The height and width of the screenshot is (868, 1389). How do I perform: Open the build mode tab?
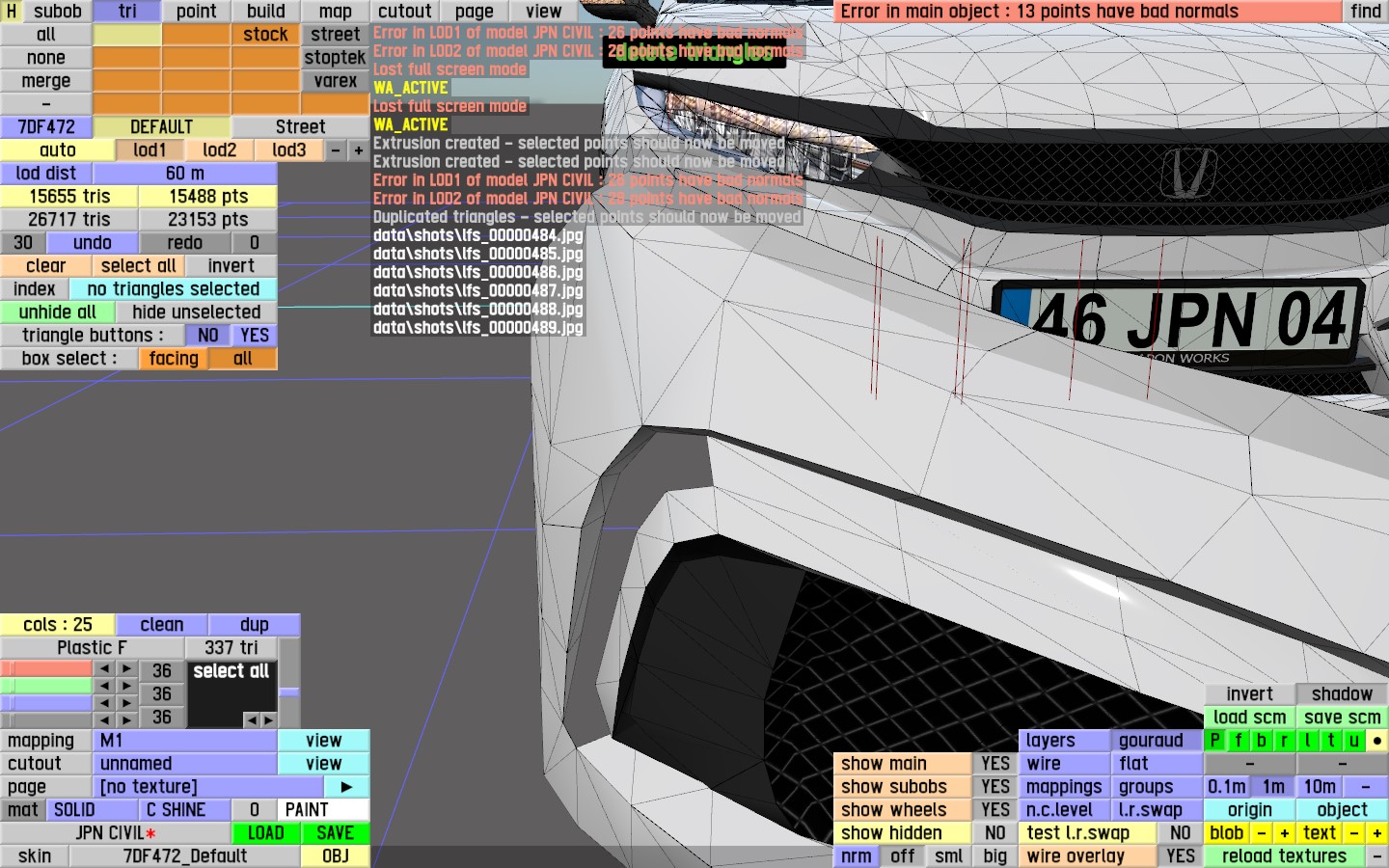click(x=265, y=12)
